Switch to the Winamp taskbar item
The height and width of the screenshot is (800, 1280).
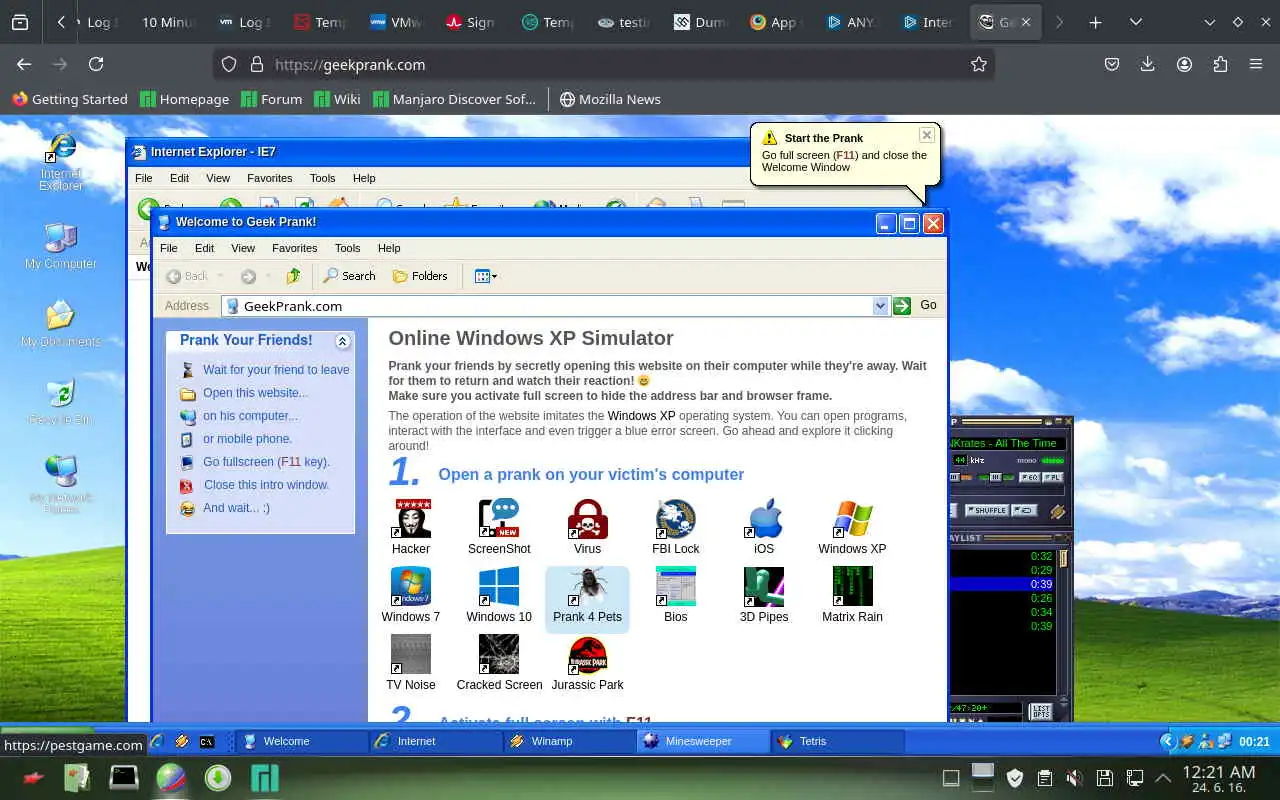click(568, 741)
